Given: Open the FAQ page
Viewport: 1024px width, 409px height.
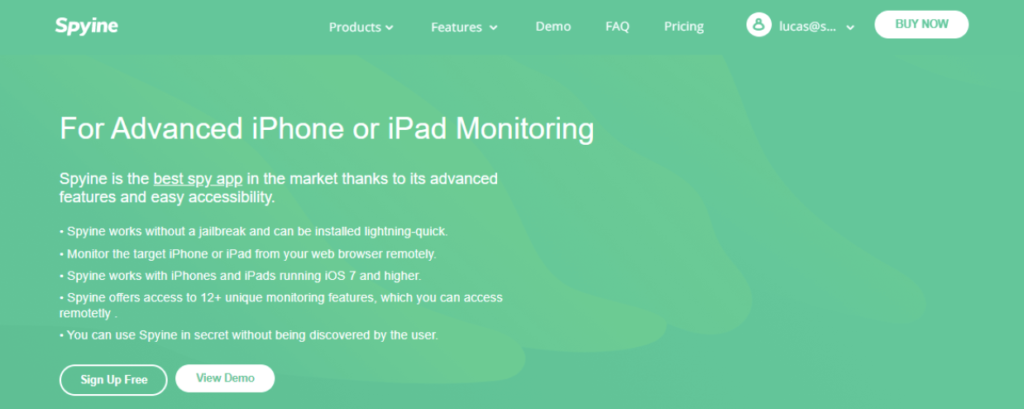Looking at the screenshot, I should tap(617, 27).
